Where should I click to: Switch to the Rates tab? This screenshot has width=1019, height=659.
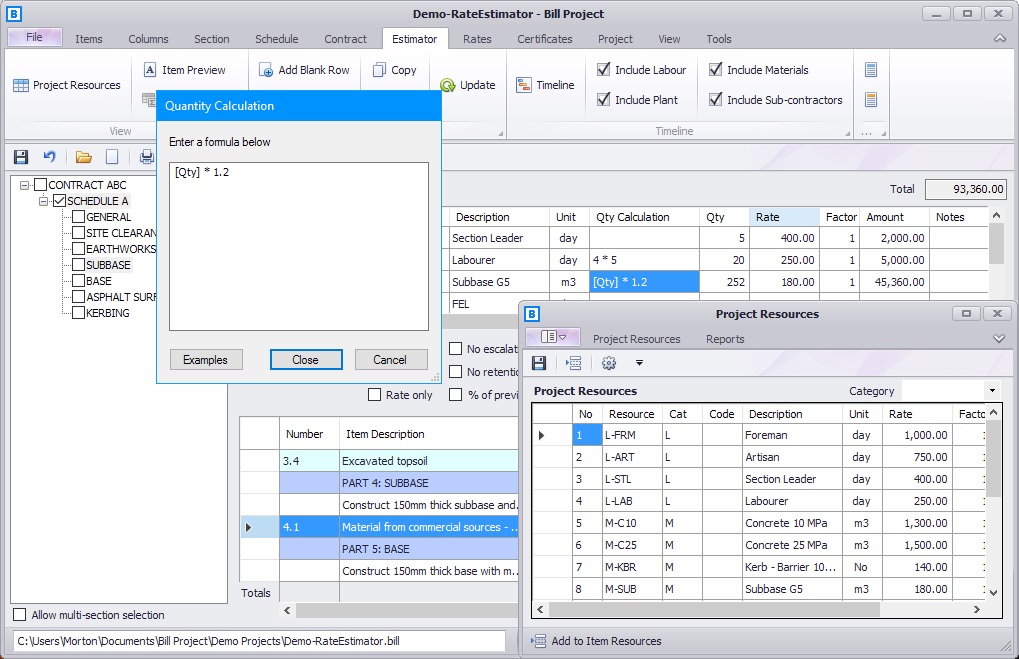click(477, 39)
